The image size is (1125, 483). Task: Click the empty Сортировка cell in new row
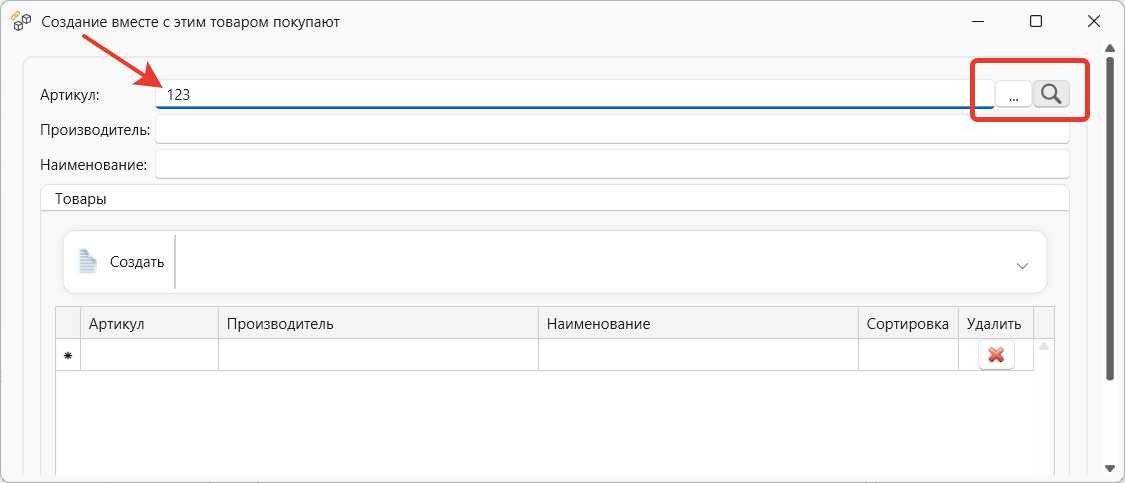[x=908, y=355]
